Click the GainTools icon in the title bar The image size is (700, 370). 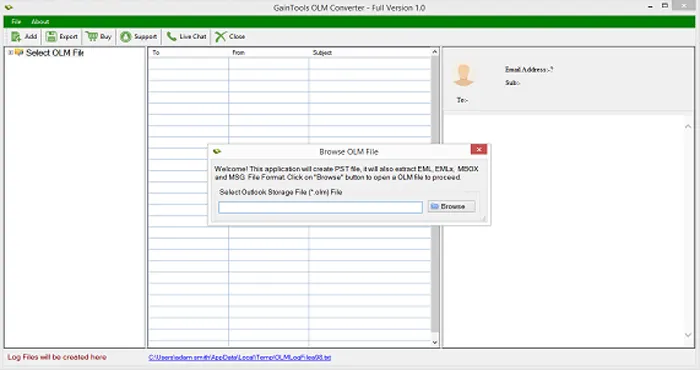pos(8,7)
